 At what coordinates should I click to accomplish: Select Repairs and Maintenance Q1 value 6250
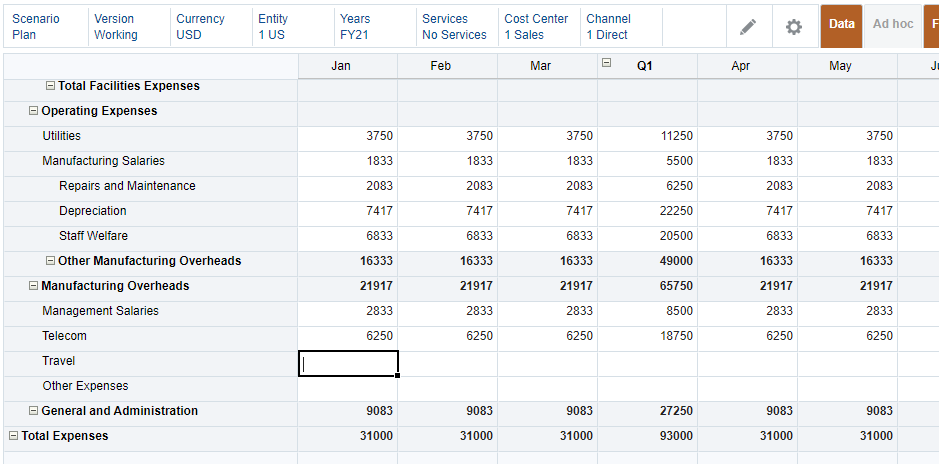tap(647, 189)
